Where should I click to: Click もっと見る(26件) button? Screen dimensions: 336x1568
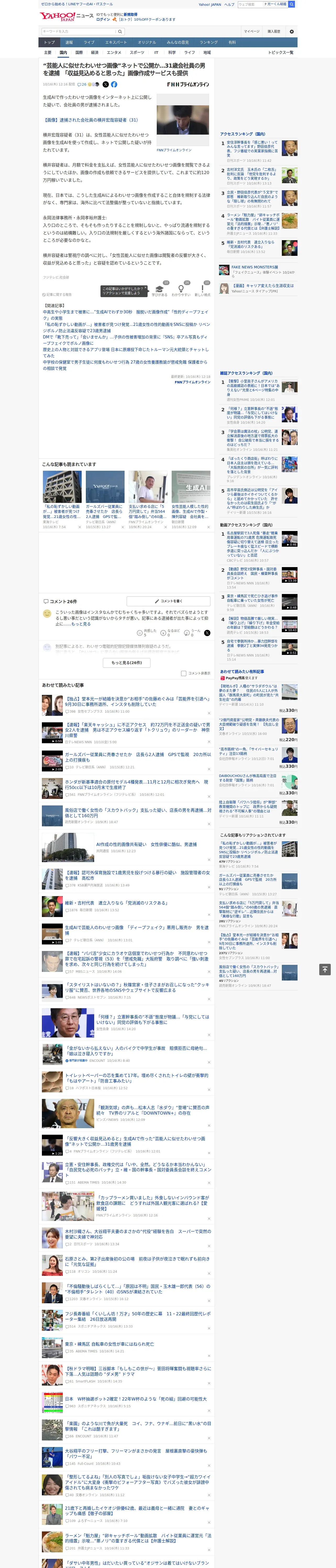127,663
